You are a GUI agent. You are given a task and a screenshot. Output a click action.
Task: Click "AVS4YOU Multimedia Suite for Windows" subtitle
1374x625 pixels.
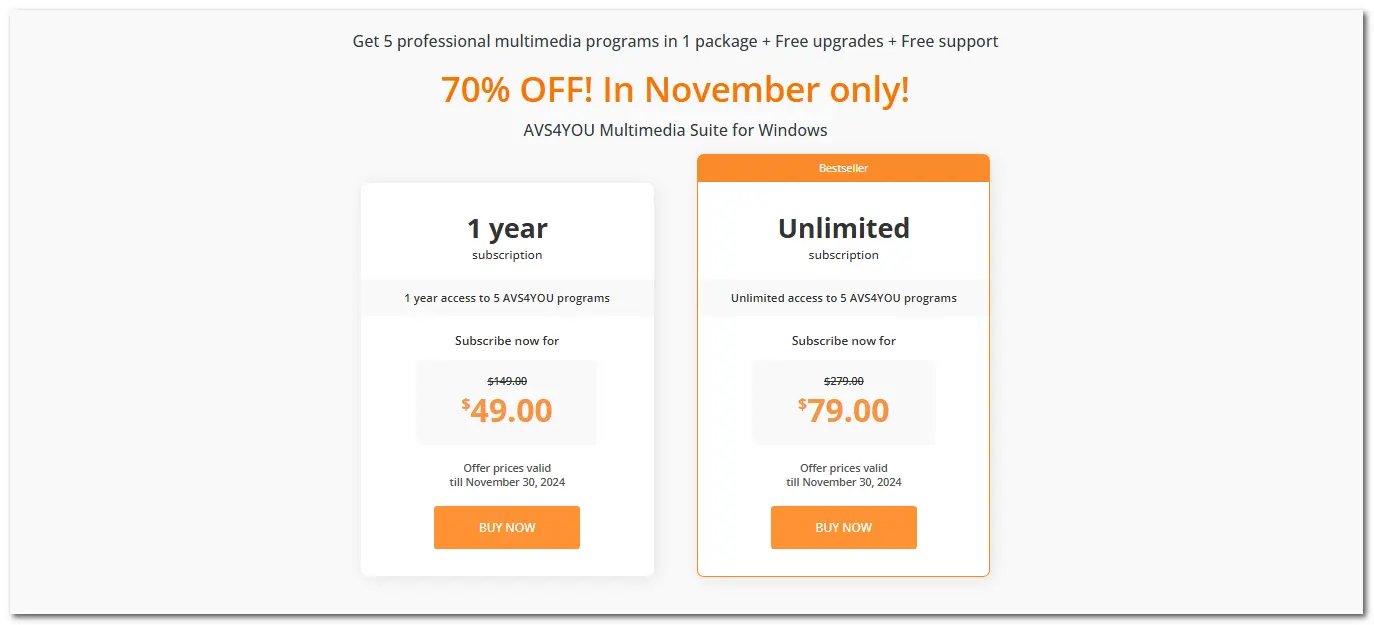point(675,130)
